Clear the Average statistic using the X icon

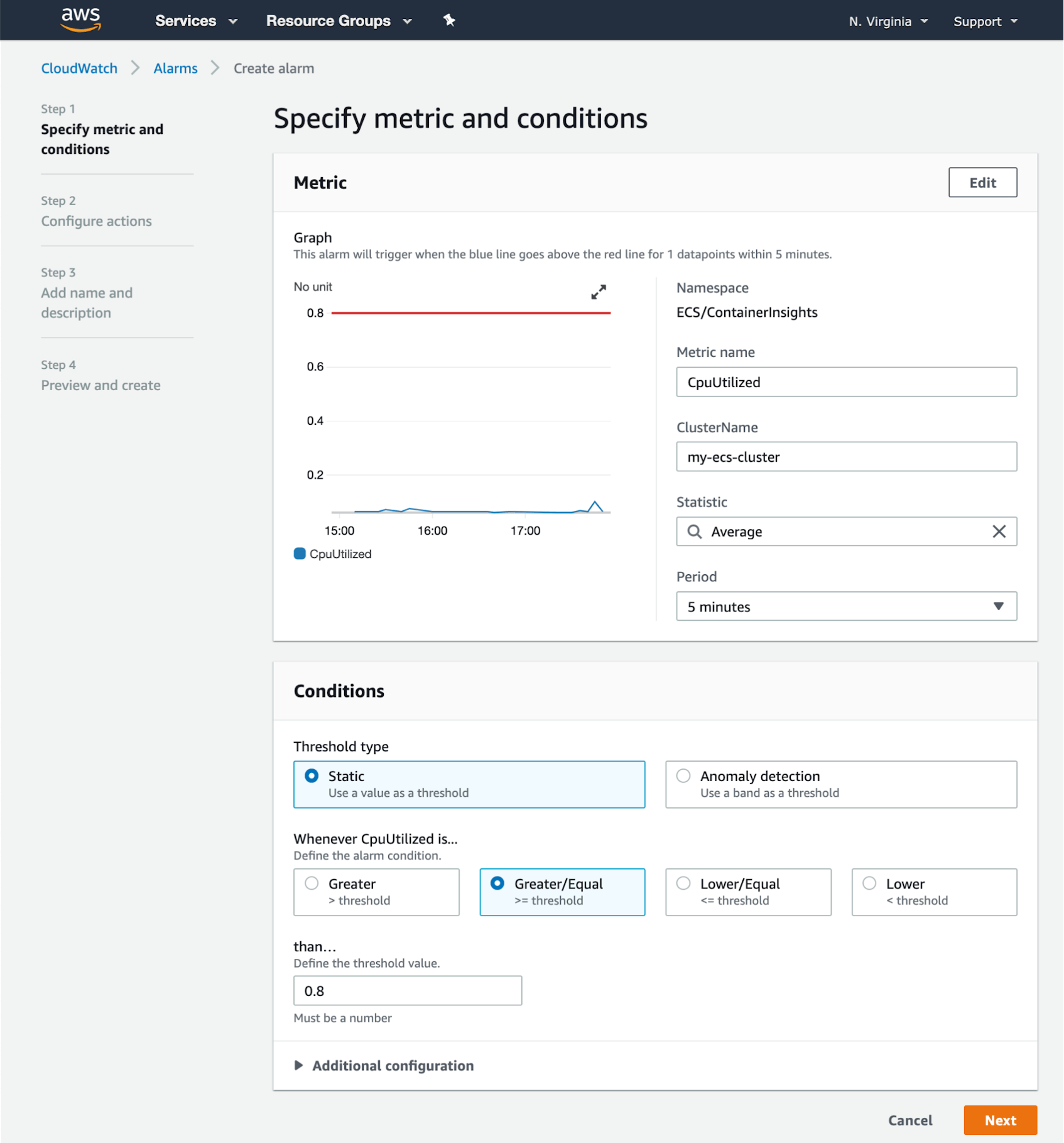click(x=999, y=532)
